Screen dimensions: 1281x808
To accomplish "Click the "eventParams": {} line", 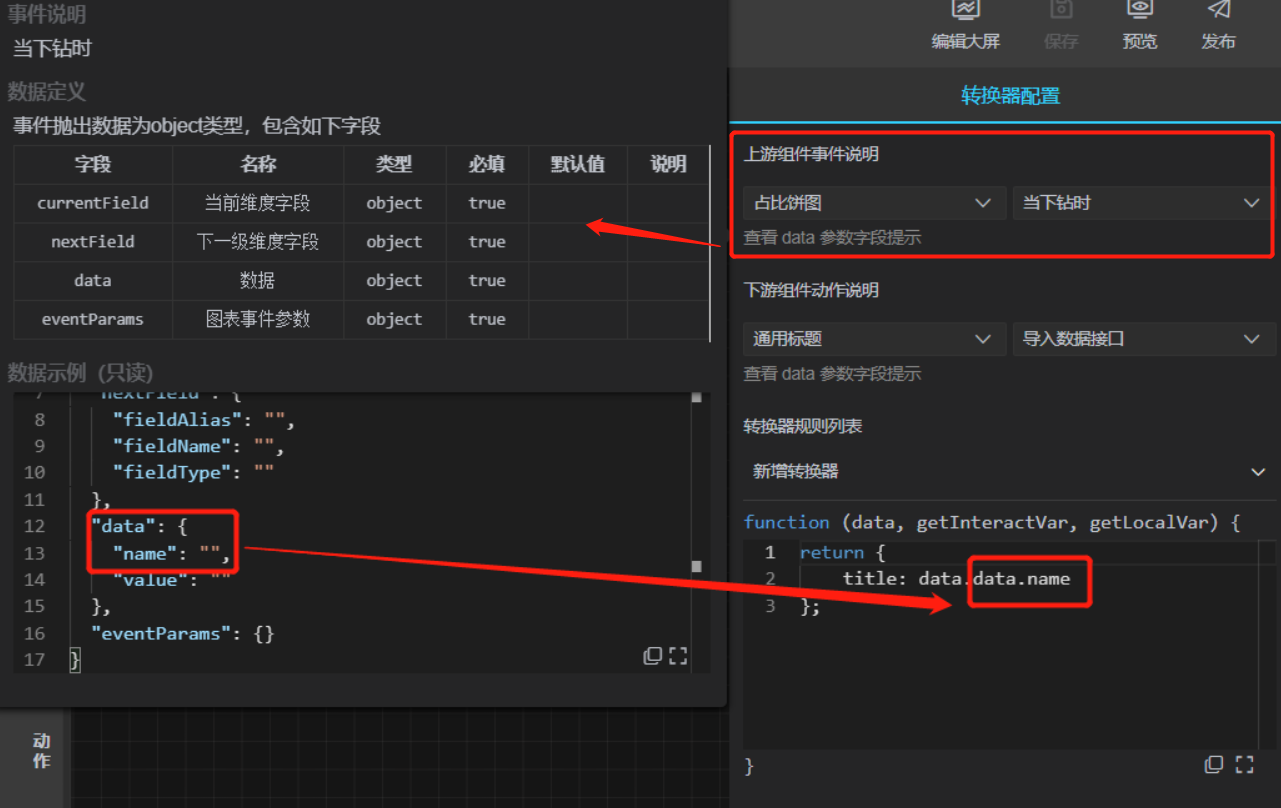I will click(x=182, y=634).
